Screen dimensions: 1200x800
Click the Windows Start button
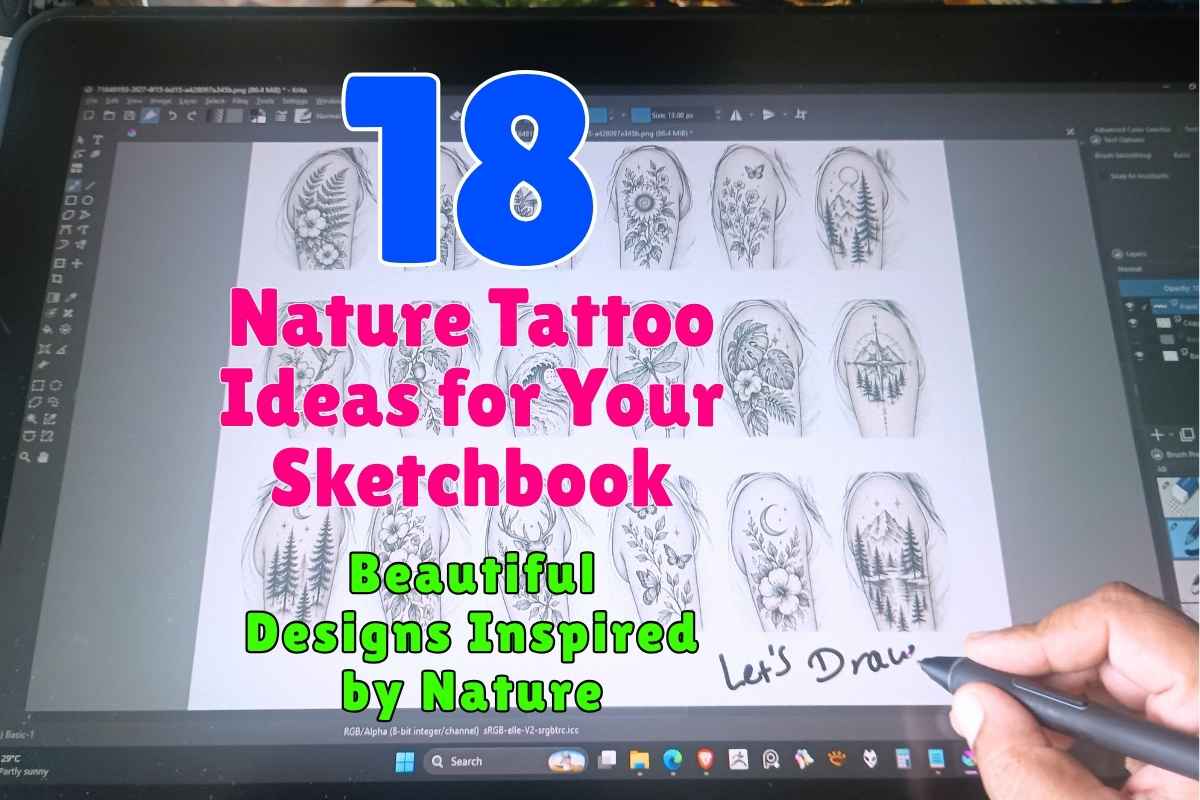click(405, 762)
